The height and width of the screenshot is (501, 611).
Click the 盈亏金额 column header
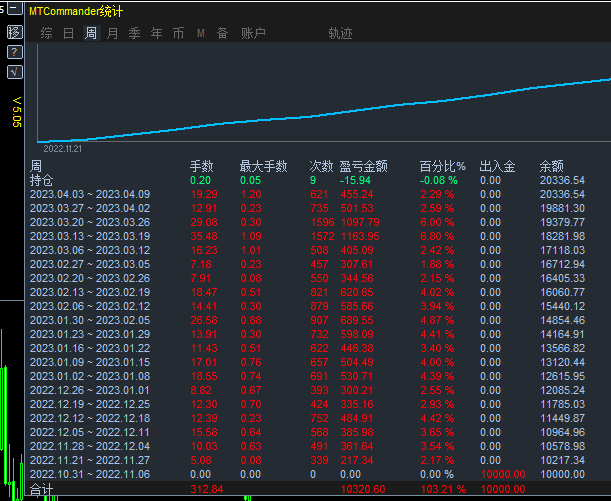click(x=364, y=166)
